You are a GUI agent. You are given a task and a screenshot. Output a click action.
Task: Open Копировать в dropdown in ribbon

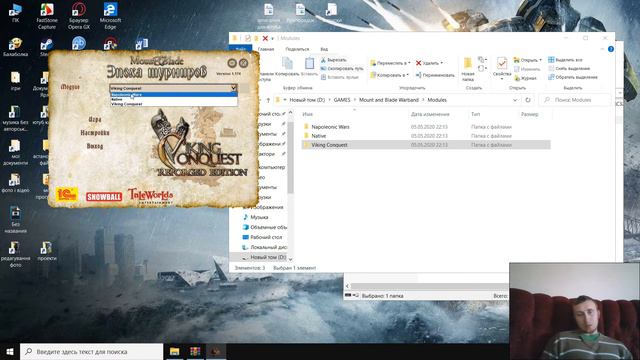click(389, 75)
